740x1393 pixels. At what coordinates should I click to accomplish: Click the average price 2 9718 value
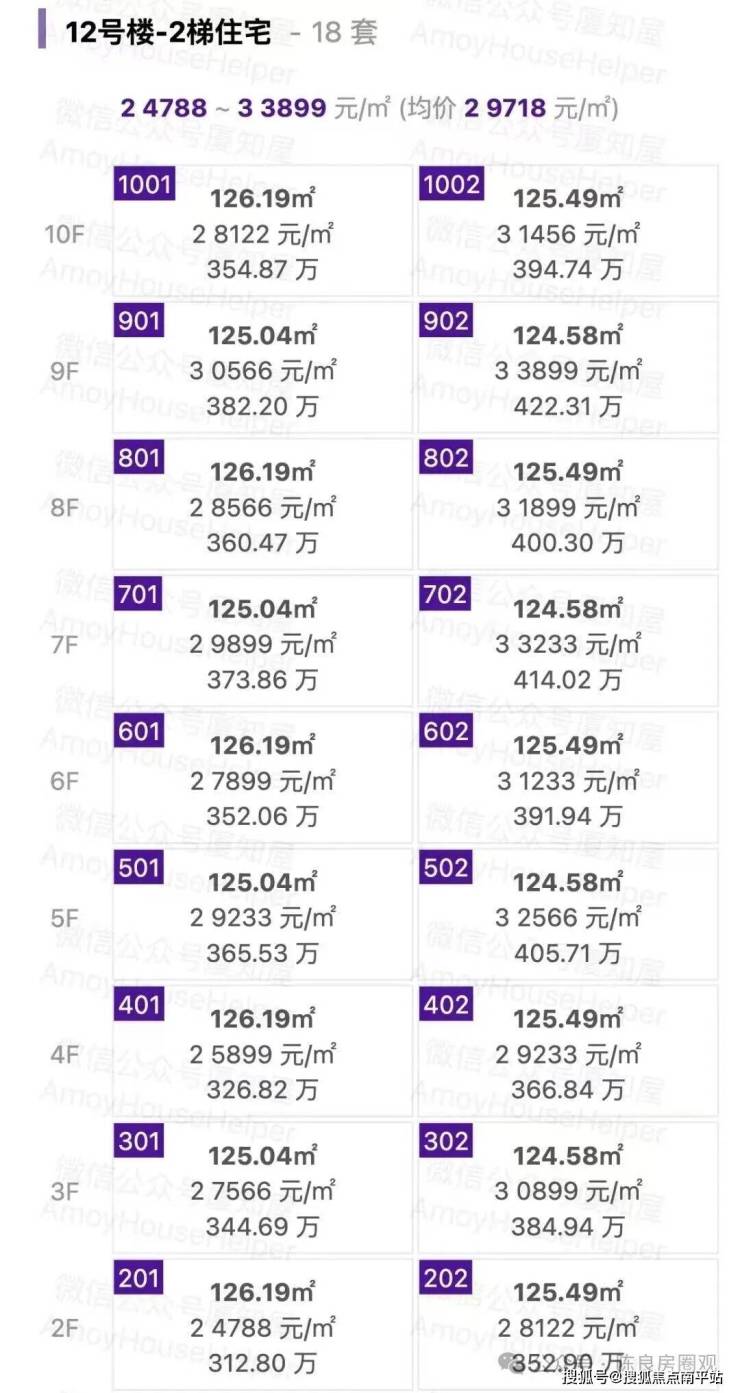click(502, 108)
